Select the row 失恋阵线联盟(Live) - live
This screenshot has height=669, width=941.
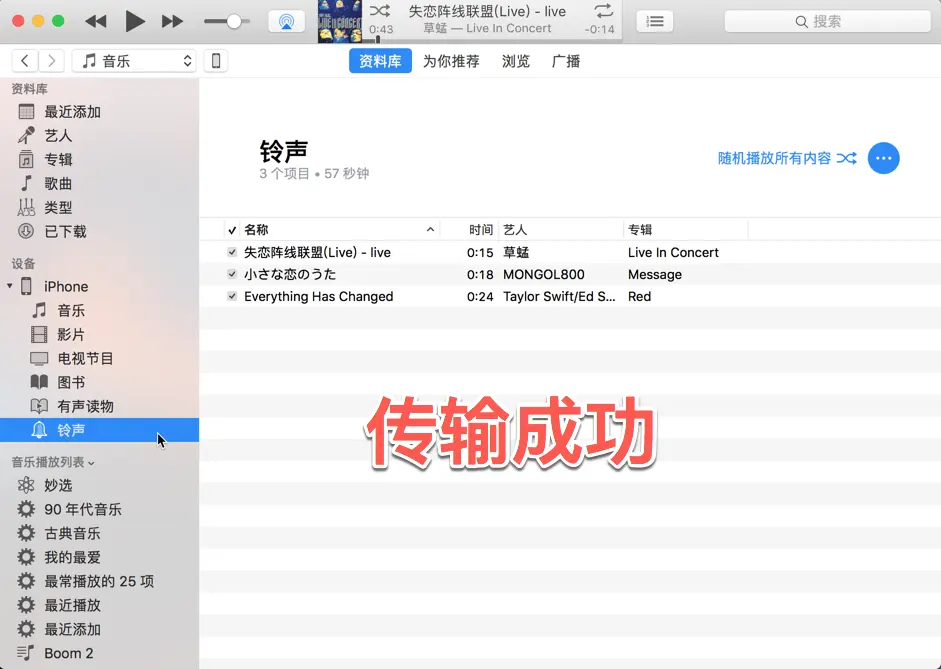pos(570,252)
